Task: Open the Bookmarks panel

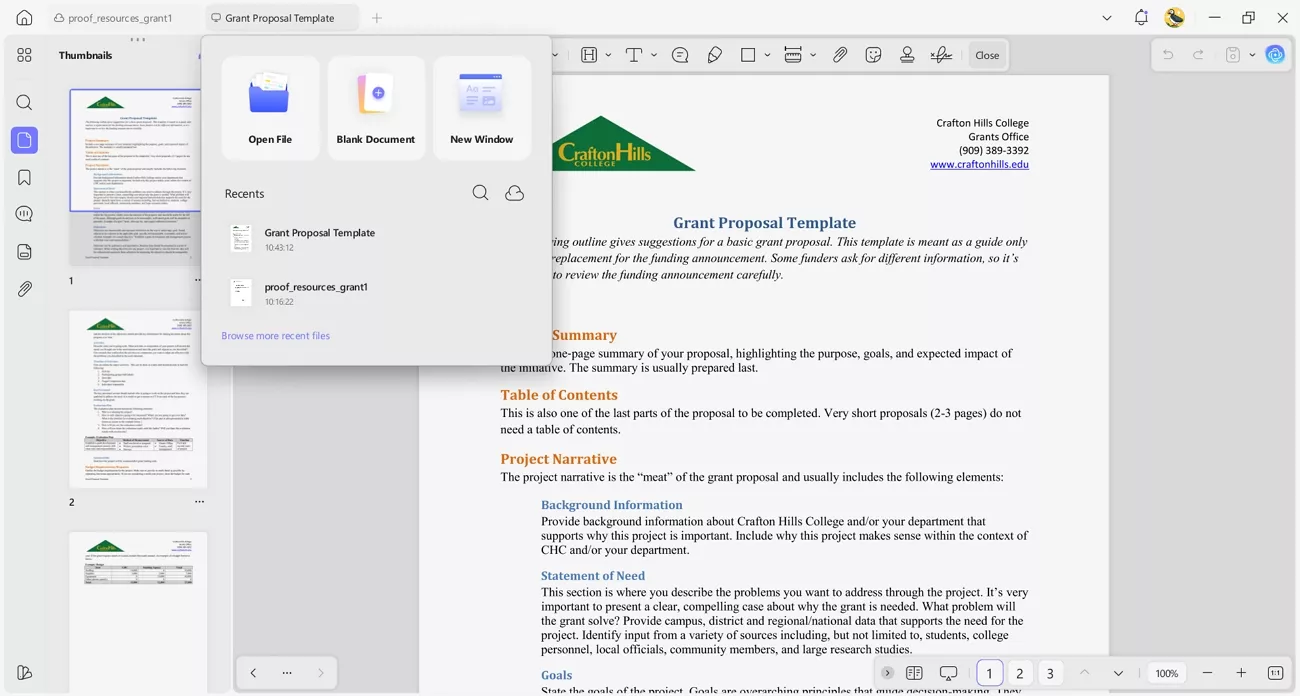Action: click(24, 176)
